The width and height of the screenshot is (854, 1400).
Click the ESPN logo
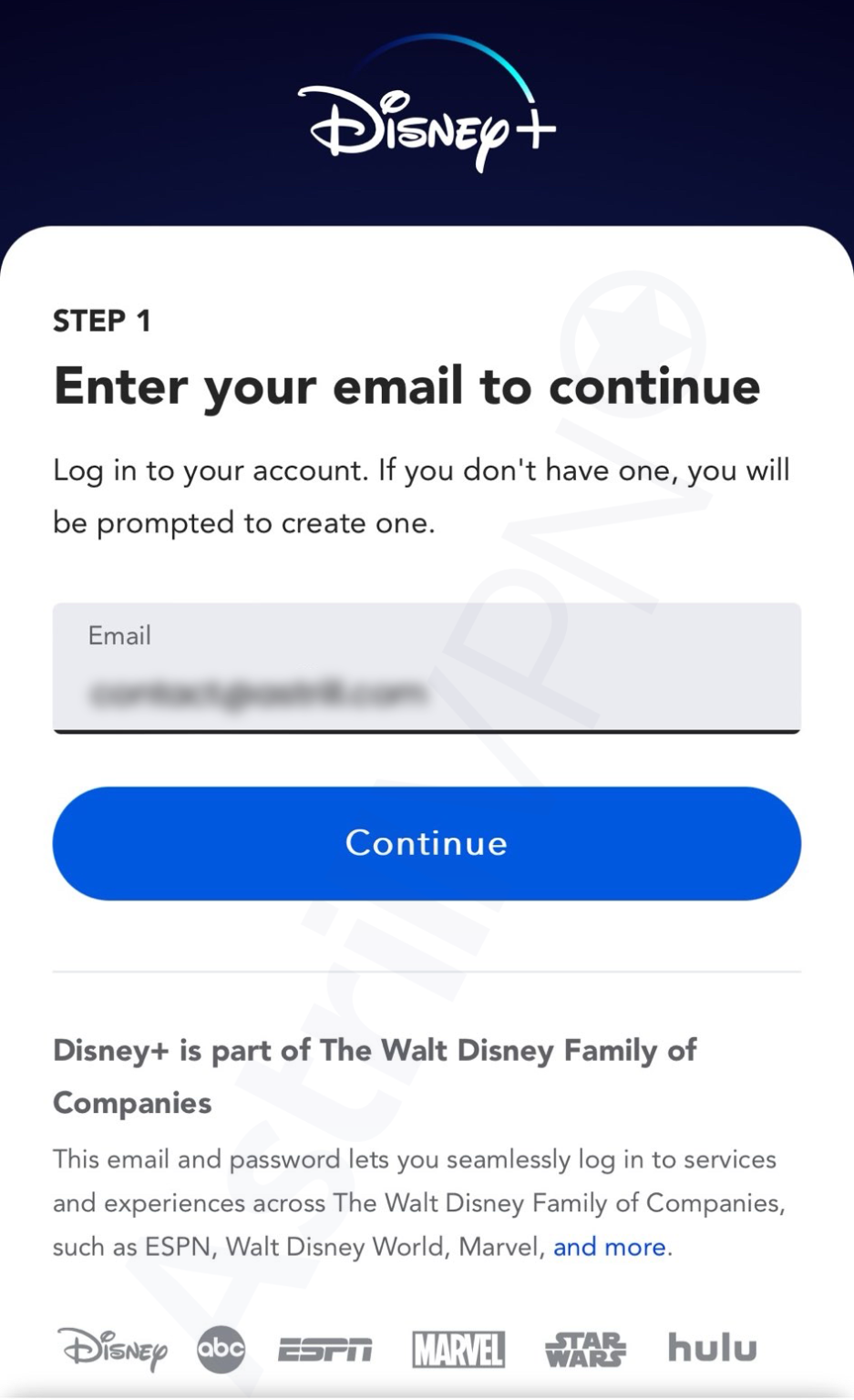(326, 1350)
